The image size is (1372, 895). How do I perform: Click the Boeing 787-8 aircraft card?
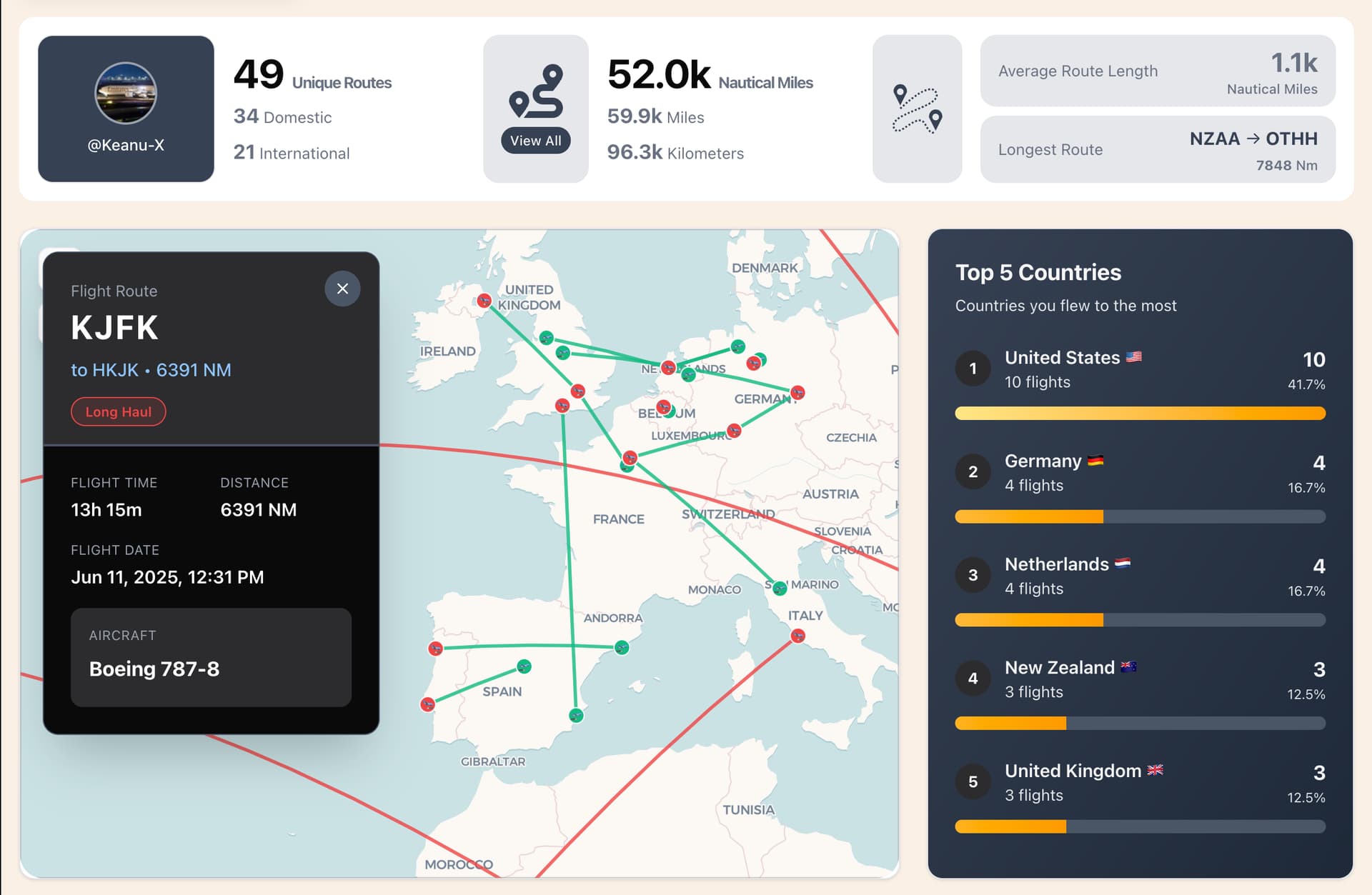click(211, 657)
